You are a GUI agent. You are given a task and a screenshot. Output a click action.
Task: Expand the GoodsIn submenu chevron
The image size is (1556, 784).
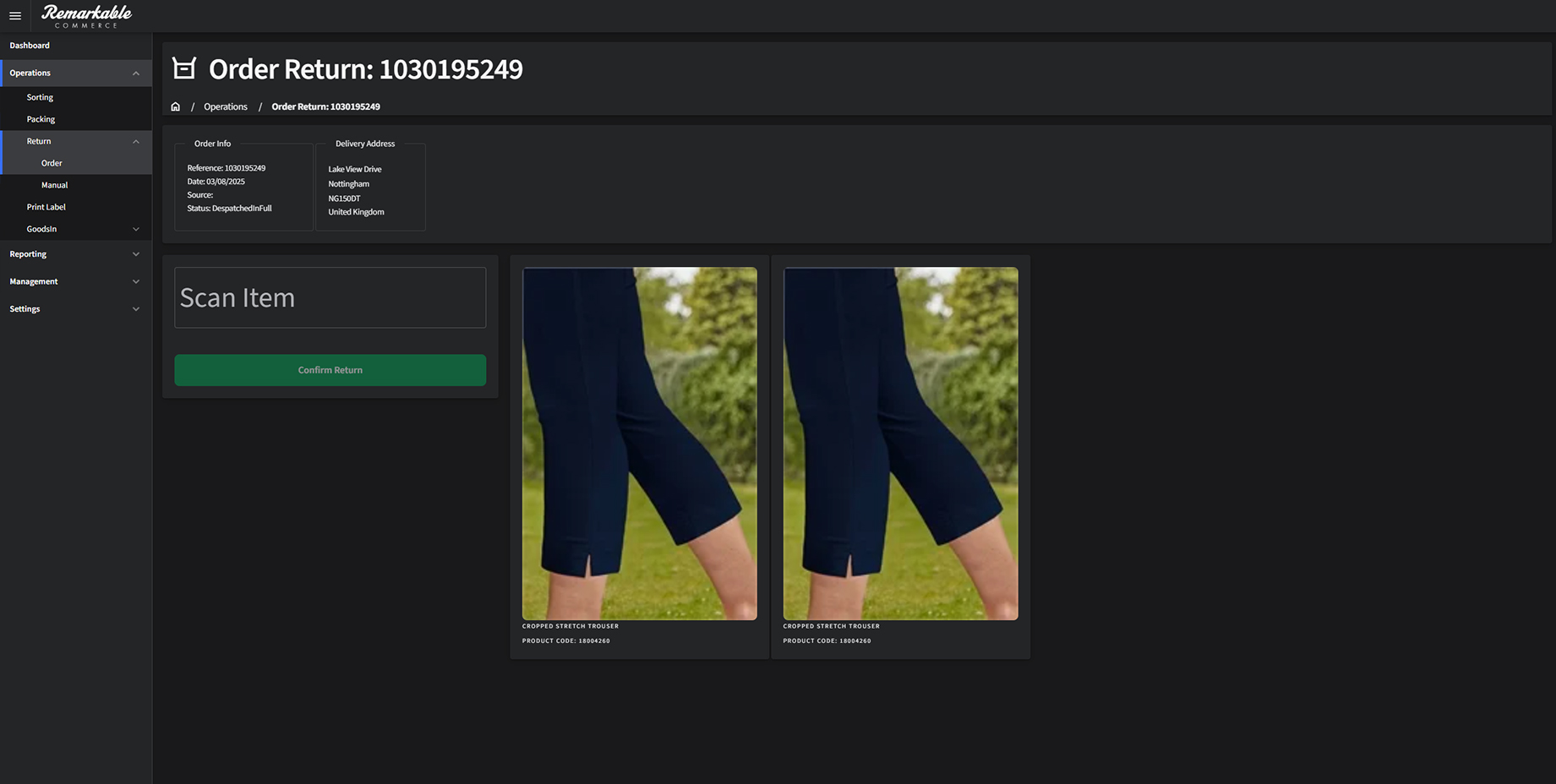click(136, 229)
